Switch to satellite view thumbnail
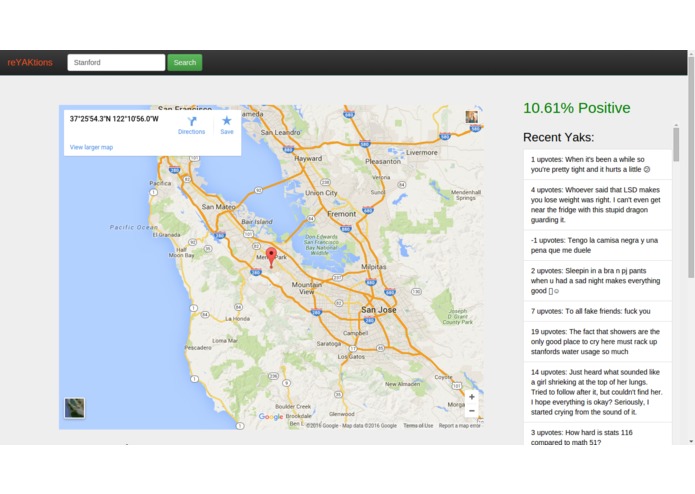Screen dimensions: 695x494 (x=74, y=408)
